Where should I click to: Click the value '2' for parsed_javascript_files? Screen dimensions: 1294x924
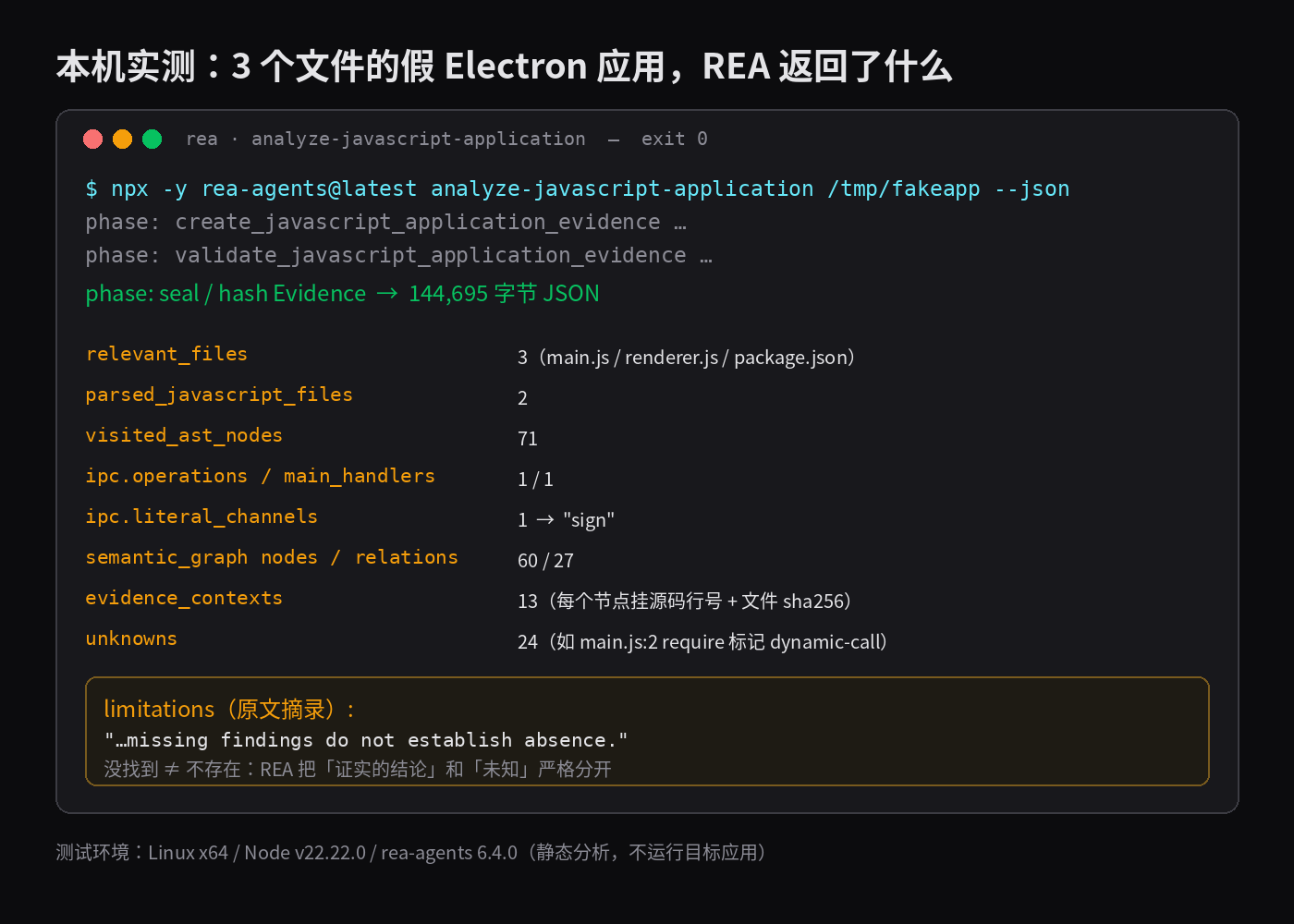point(523,398)
